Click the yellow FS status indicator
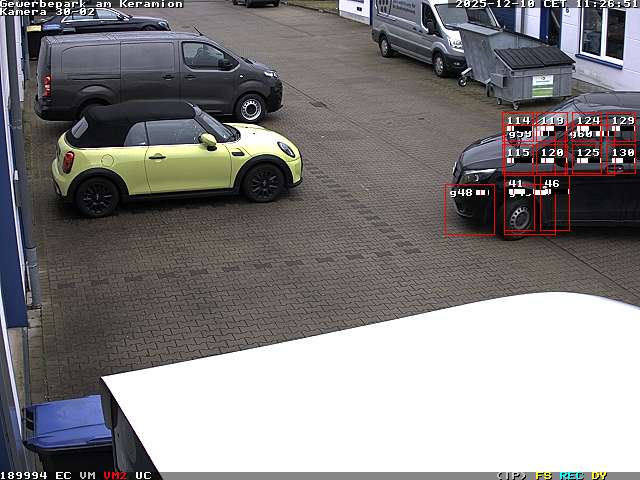Image resolution: width=640 pixels, height=480 pixels. (x=543, y=475)
